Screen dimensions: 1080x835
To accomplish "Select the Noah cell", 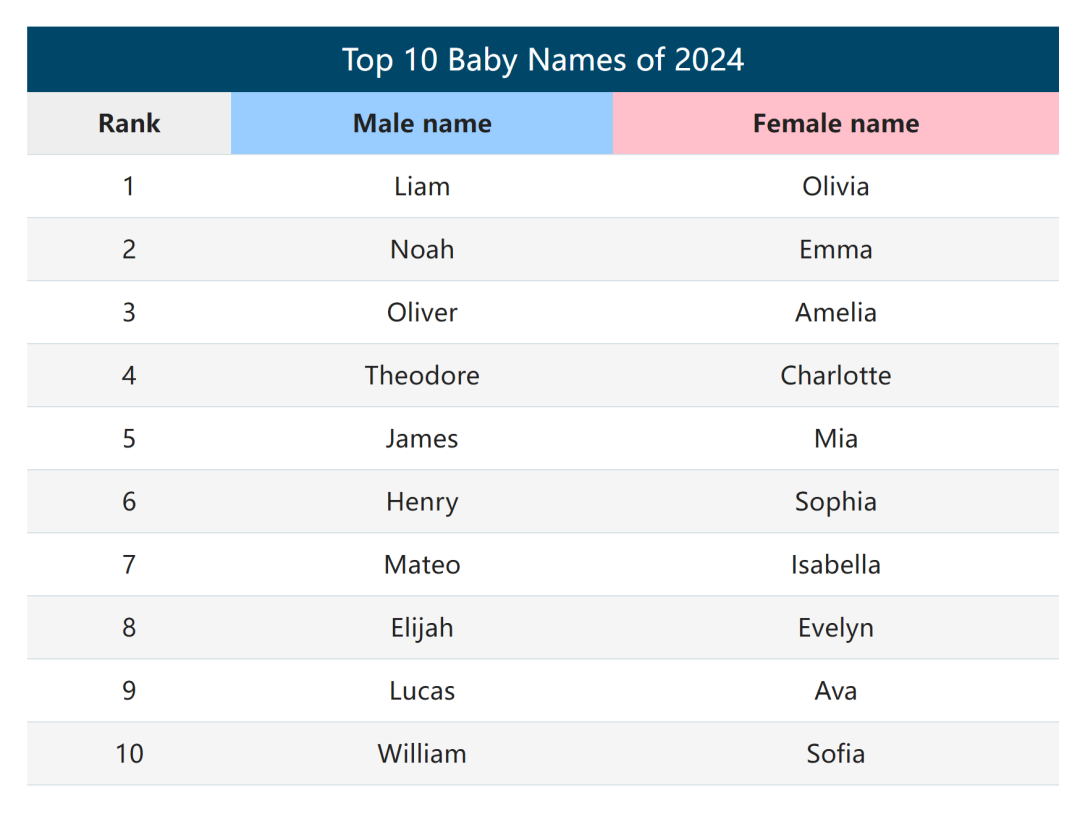I will click(422, 249).
